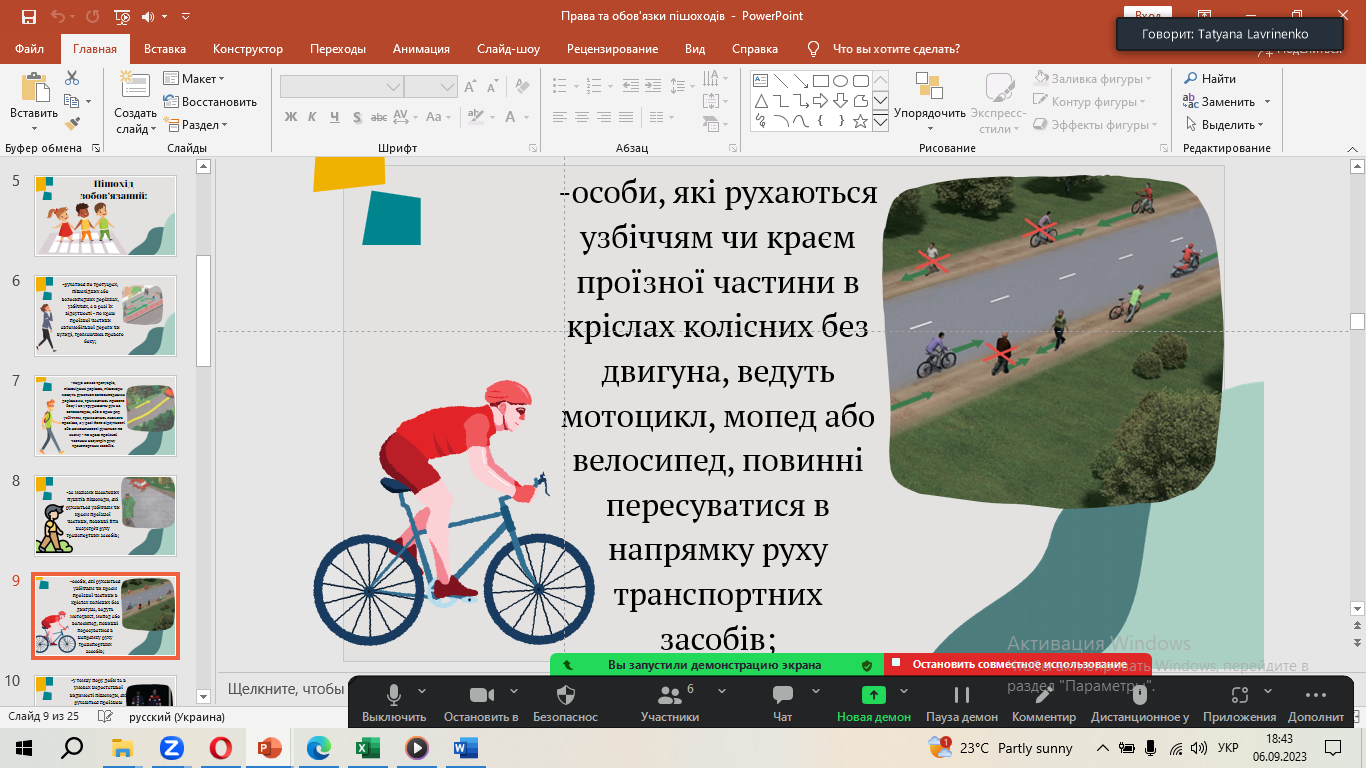Viewport: 1366px width, 768px height.
Task: Switch to the Слайд-шоу tab
Action: (508, 49)
